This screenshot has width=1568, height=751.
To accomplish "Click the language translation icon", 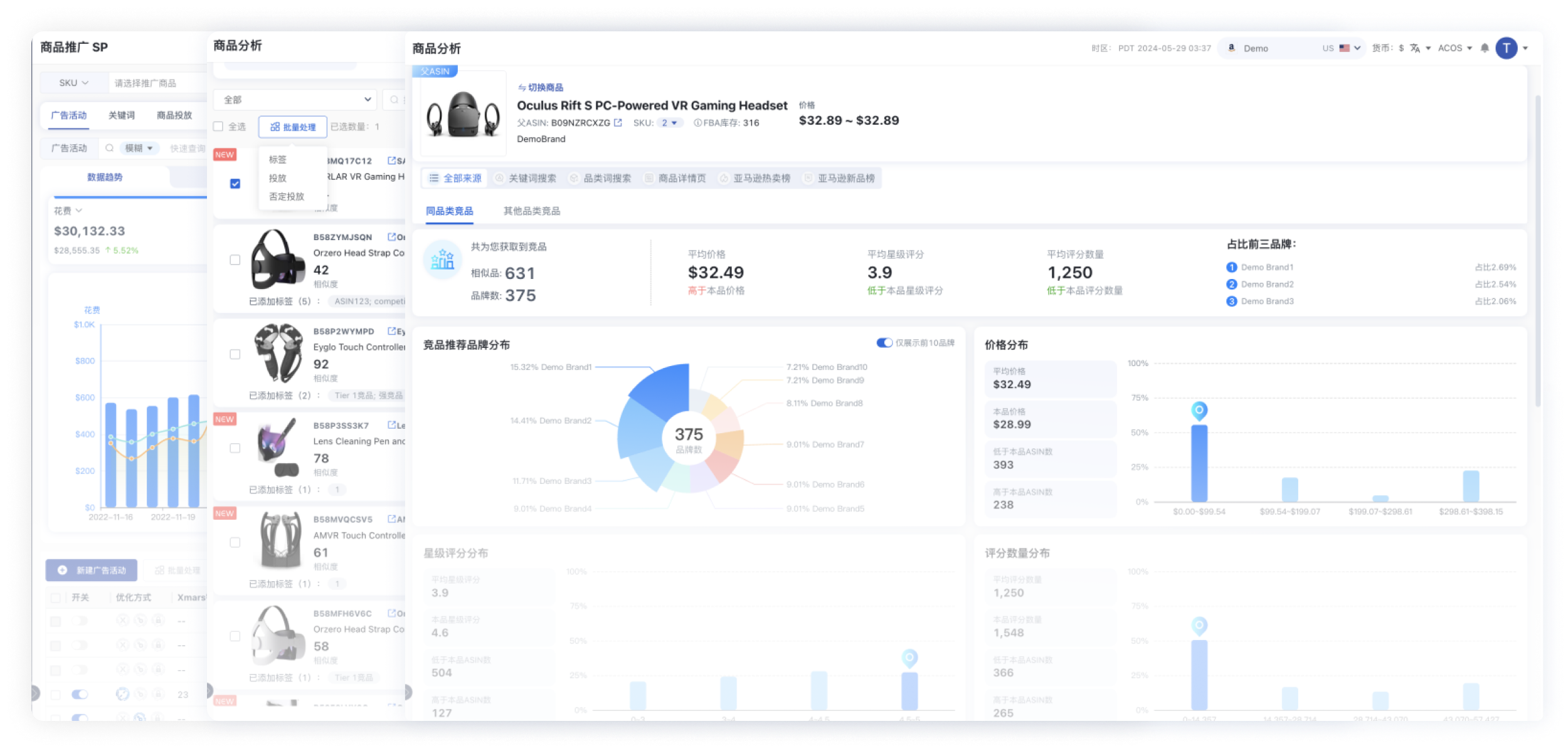I will [1415, 48].
